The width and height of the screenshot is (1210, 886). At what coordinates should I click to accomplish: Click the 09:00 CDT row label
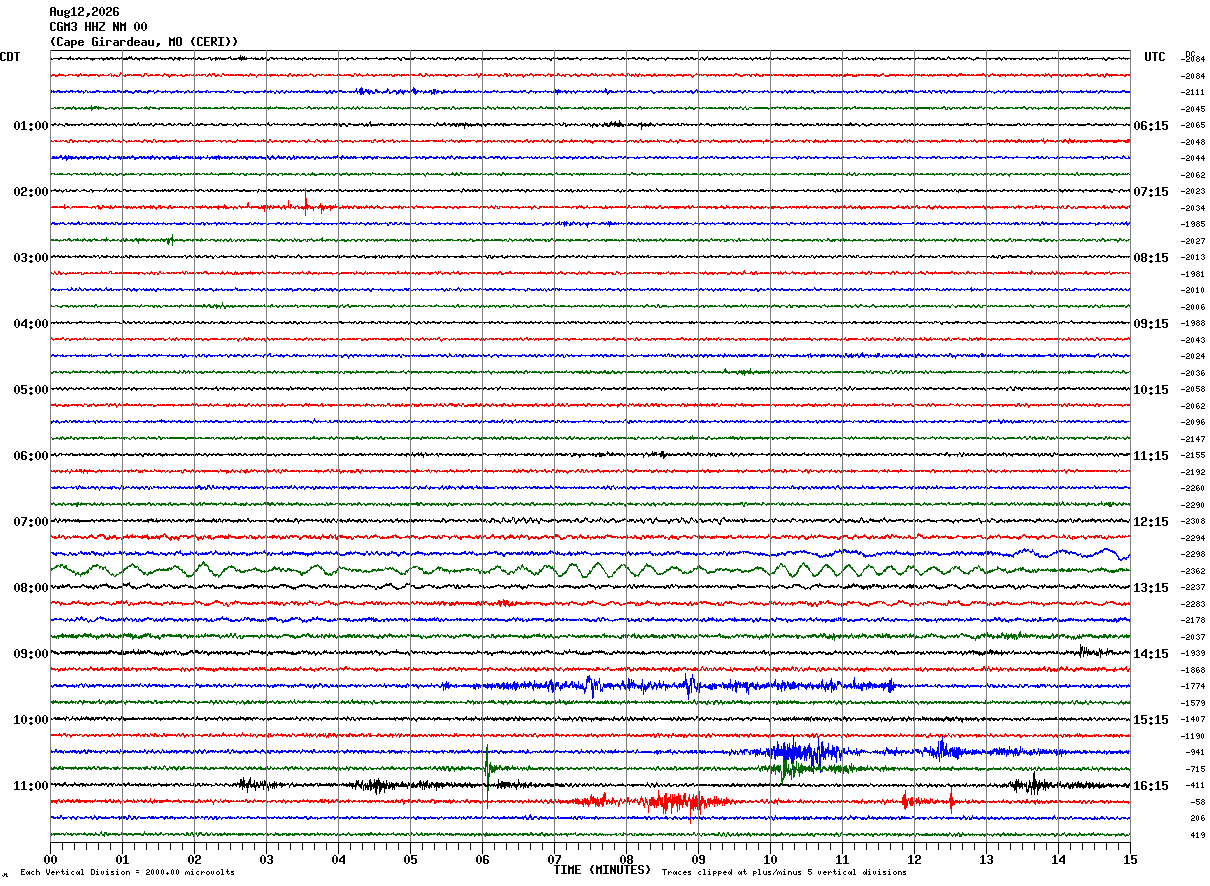pyautogui.click(x=31, y=654)
